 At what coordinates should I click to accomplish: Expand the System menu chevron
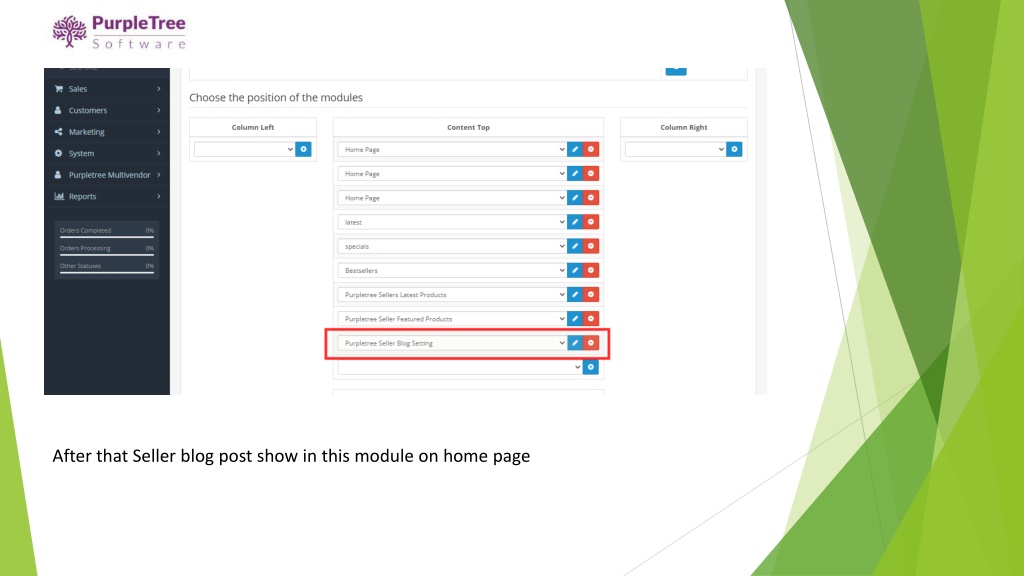pos(158,153)
